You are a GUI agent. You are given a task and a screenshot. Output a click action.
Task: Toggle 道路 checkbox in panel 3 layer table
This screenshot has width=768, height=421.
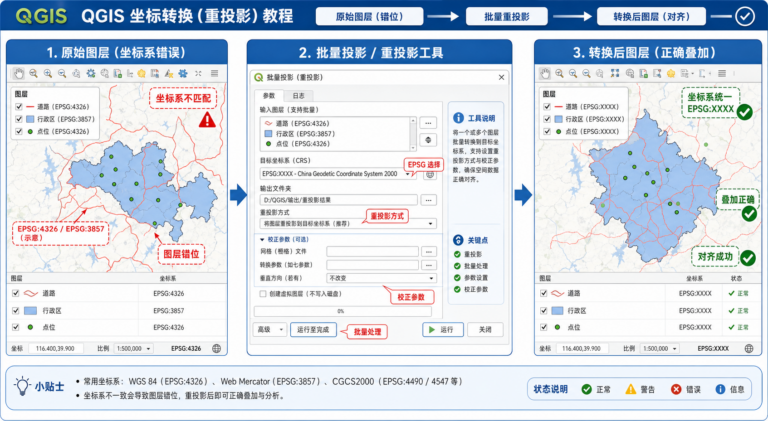tap(544, 293)
